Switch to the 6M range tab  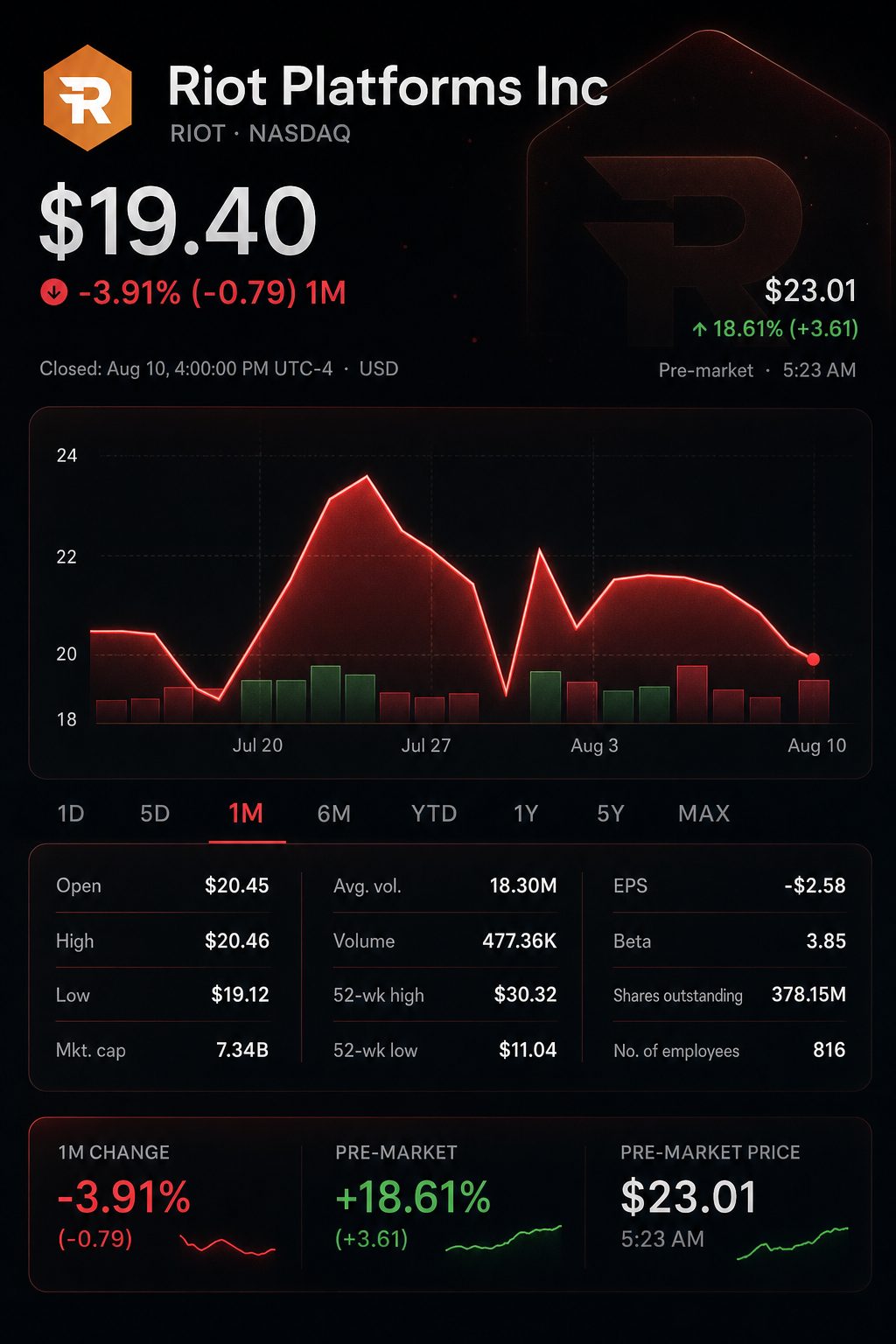click(x=334, y=814)
